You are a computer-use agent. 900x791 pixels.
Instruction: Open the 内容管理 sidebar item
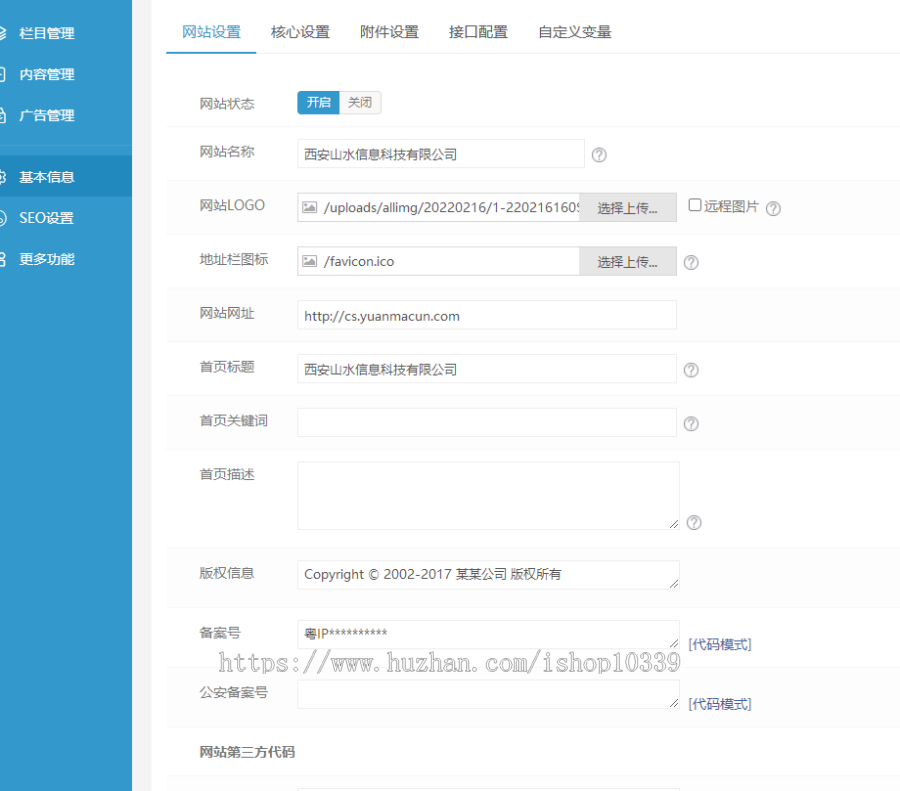pyautogui.click(x=46, y=75)
